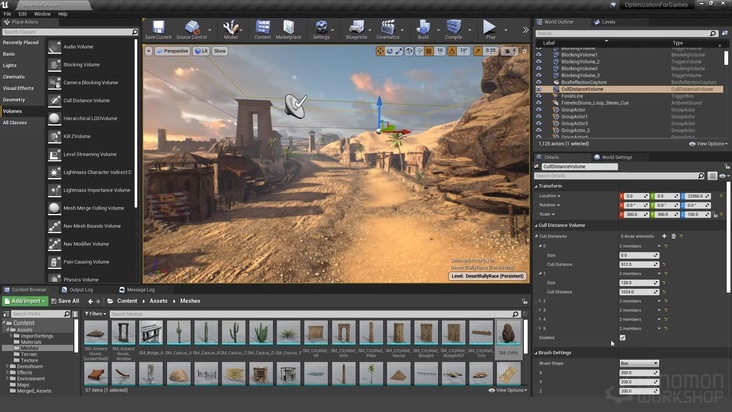This screenshot has height=412, width=732.
Task: Empty the Cull Distances array
Action: [x=673, y=236]
